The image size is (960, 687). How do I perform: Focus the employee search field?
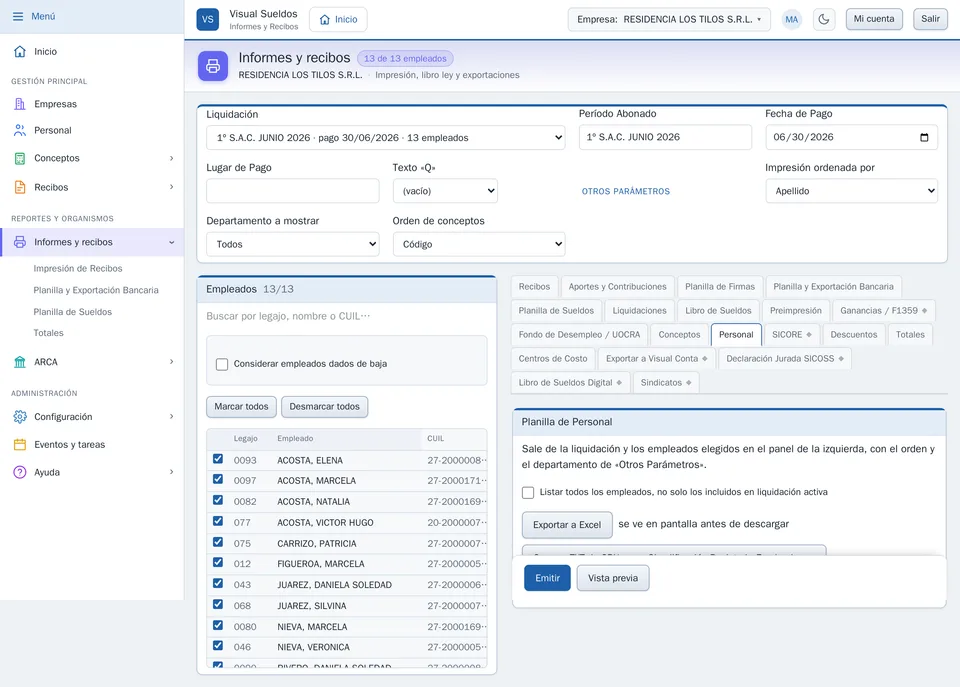tap(347, 316)
